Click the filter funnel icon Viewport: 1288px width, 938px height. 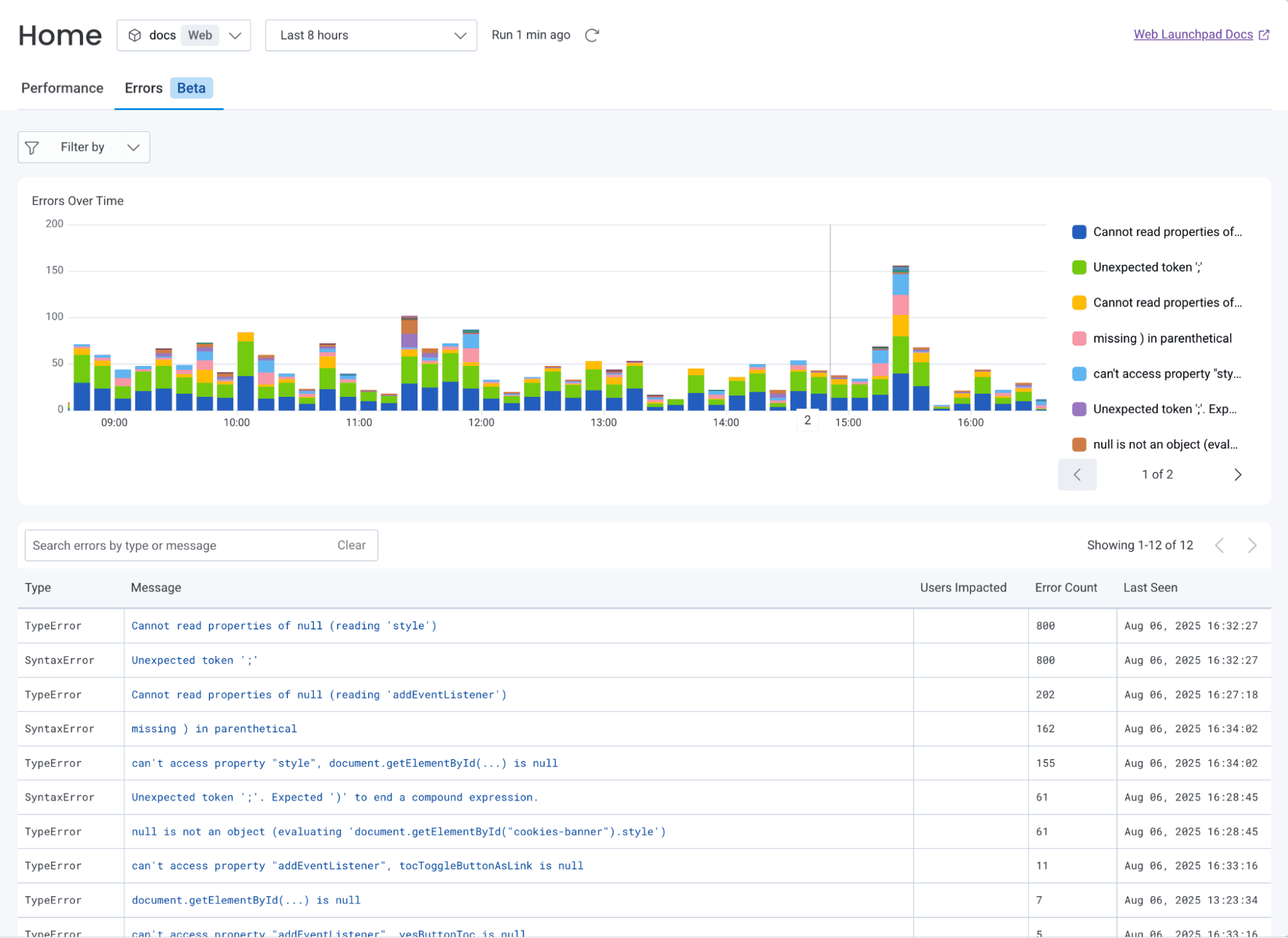pyautogui.click(x=32, y=147)
